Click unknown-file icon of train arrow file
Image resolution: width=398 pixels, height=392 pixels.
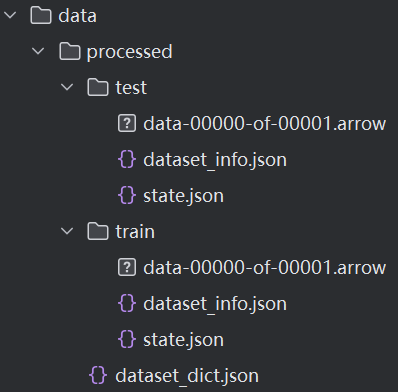pos(127,267)
